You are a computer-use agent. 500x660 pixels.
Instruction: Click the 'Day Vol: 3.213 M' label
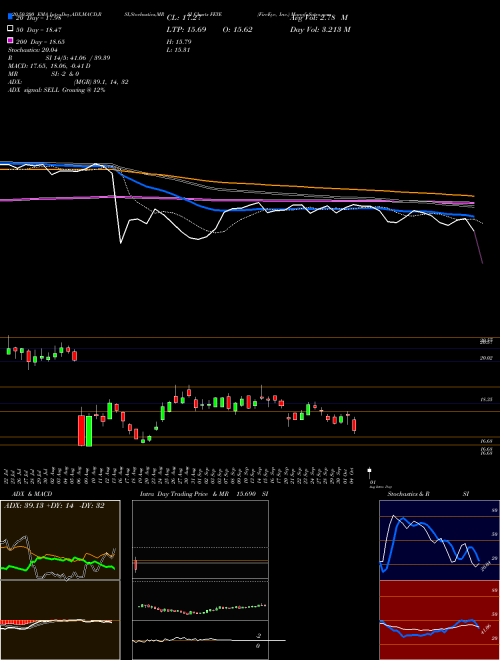pos(320,29)
